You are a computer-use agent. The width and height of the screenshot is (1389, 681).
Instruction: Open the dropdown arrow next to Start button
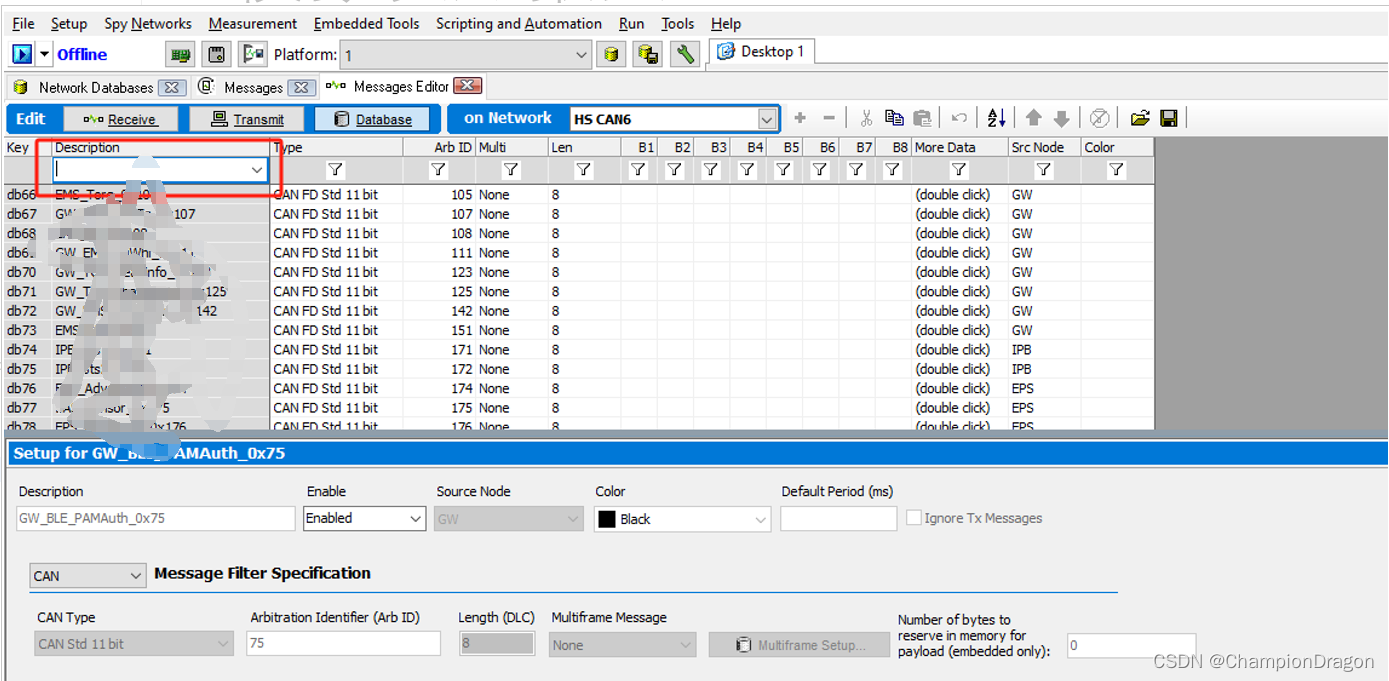45,54
